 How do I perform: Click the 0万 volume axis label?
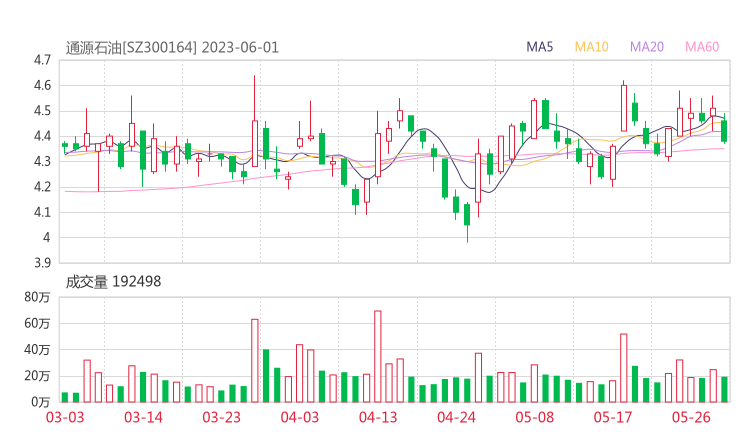pyautogui.click(x=41, y=402)
